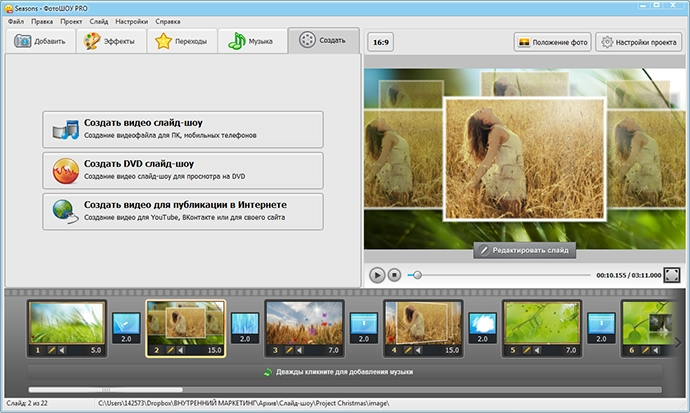690x413 pixels.
Task: Open fullscreen preview mode
Action: 672,275
